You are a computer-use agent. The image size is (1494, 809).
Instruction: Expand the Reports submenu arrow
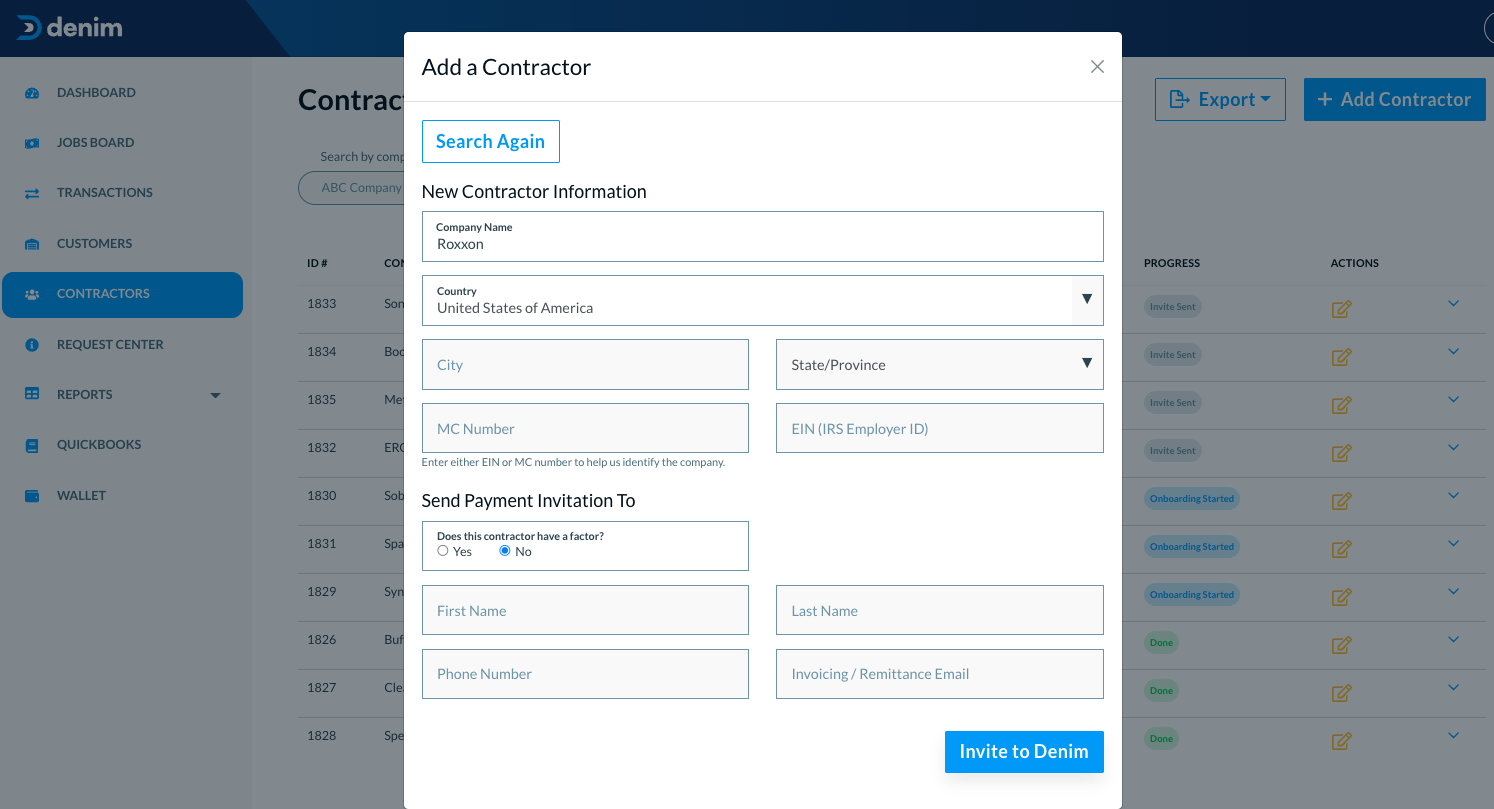coord(215,395)
